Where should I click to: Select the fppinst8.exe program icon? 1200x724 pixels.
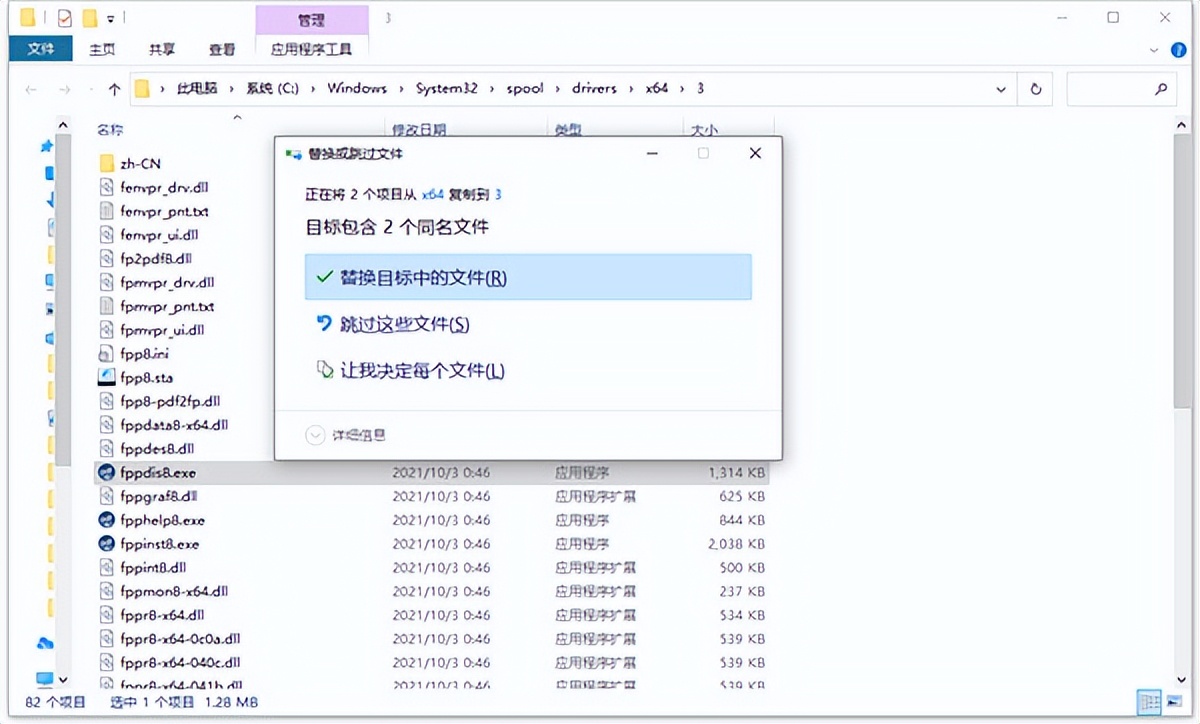106,544
